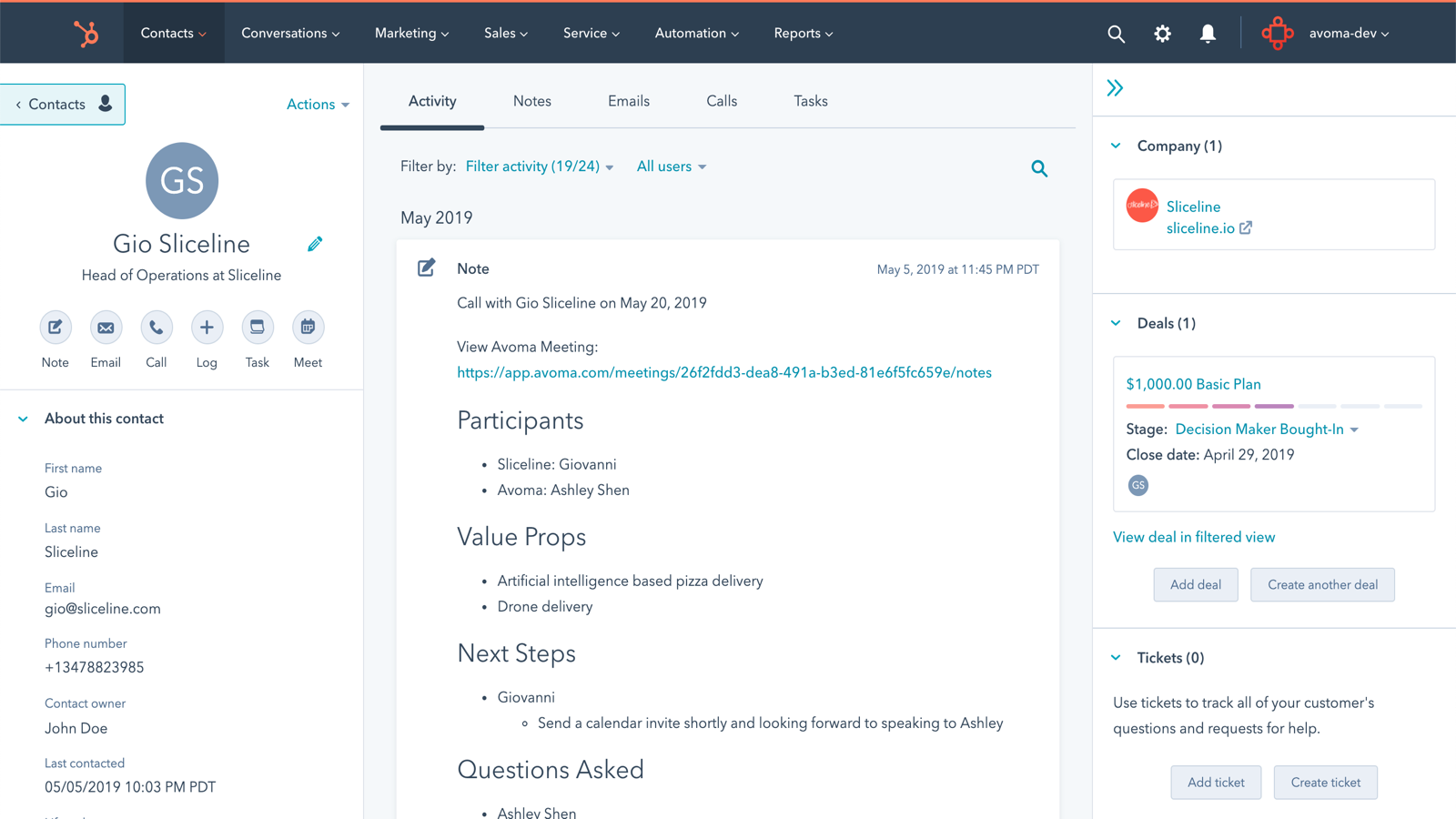The image size is (1456, 819).
Task: Click the Sliceline company logo
Action: coord(1142,205)
